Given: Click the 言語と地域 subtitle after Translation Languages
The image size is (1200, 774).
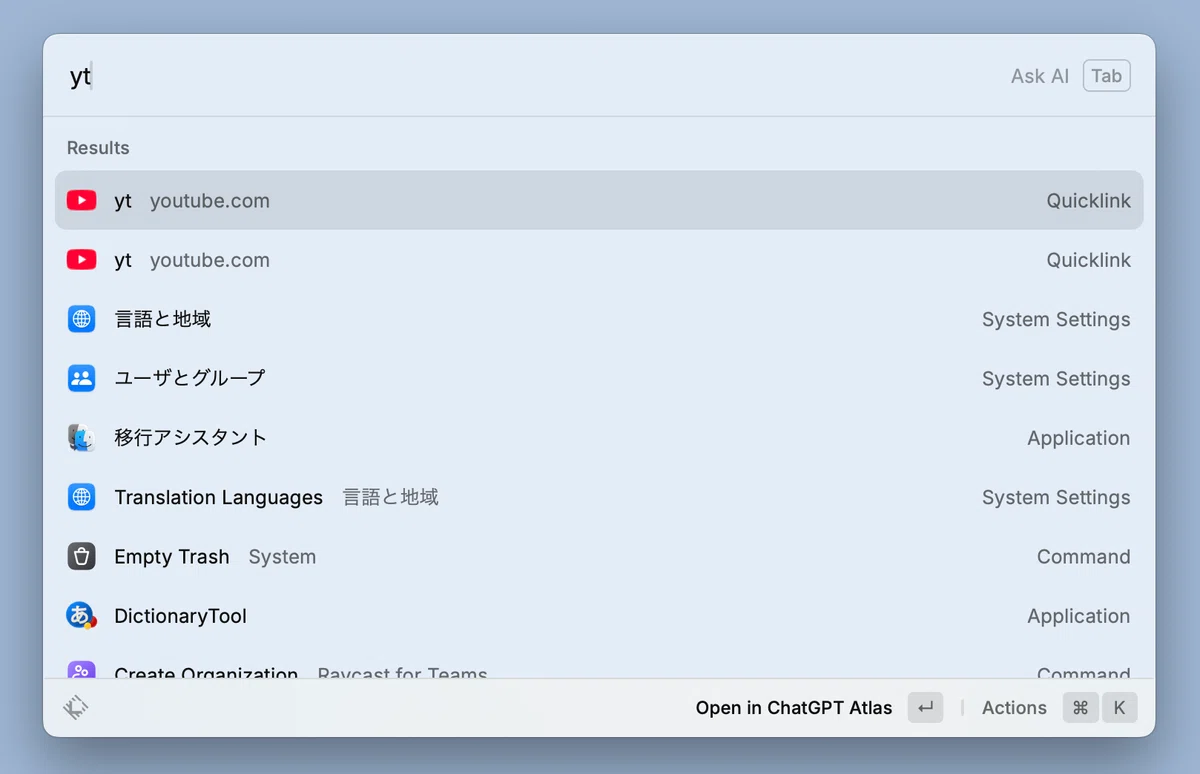Looking at the screenshot, I should (x=391, y=497).
